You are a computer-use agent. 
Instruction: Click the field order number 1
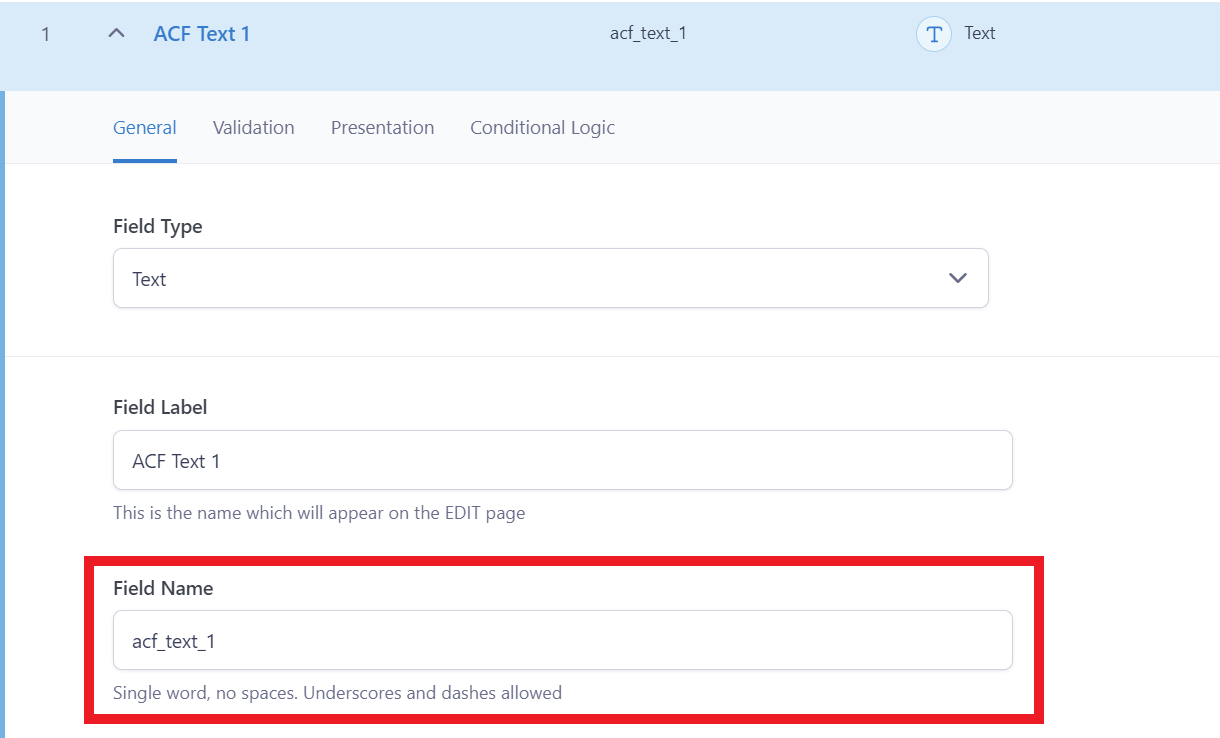coord(45,34)
